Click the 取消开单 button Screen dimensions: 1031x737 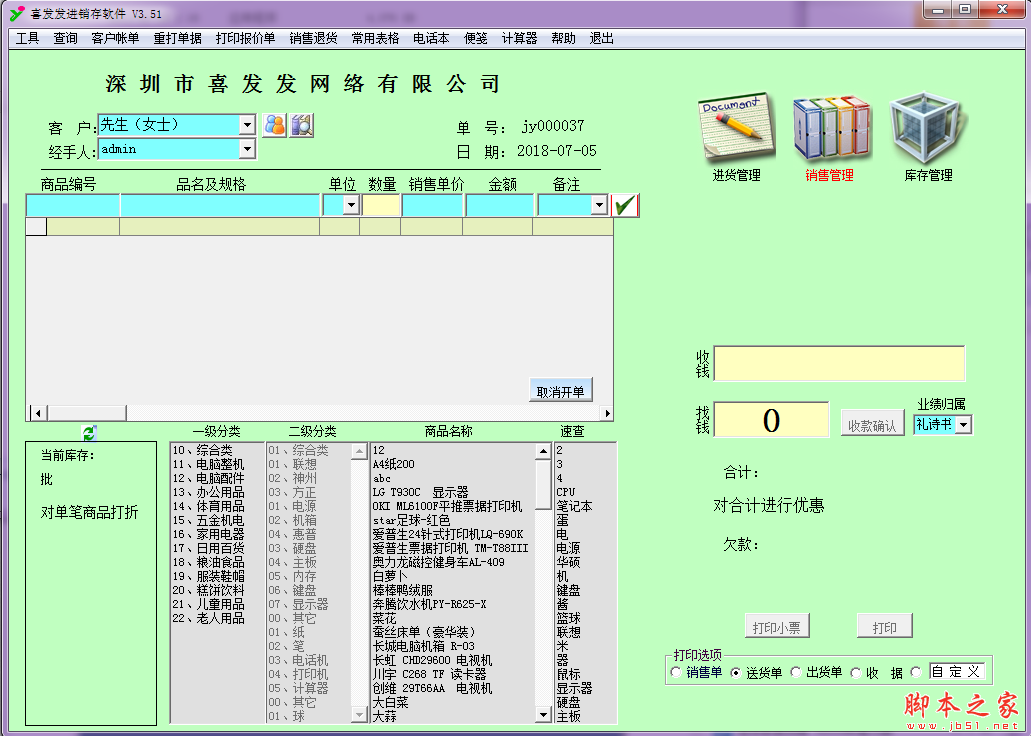click(559, 391)
